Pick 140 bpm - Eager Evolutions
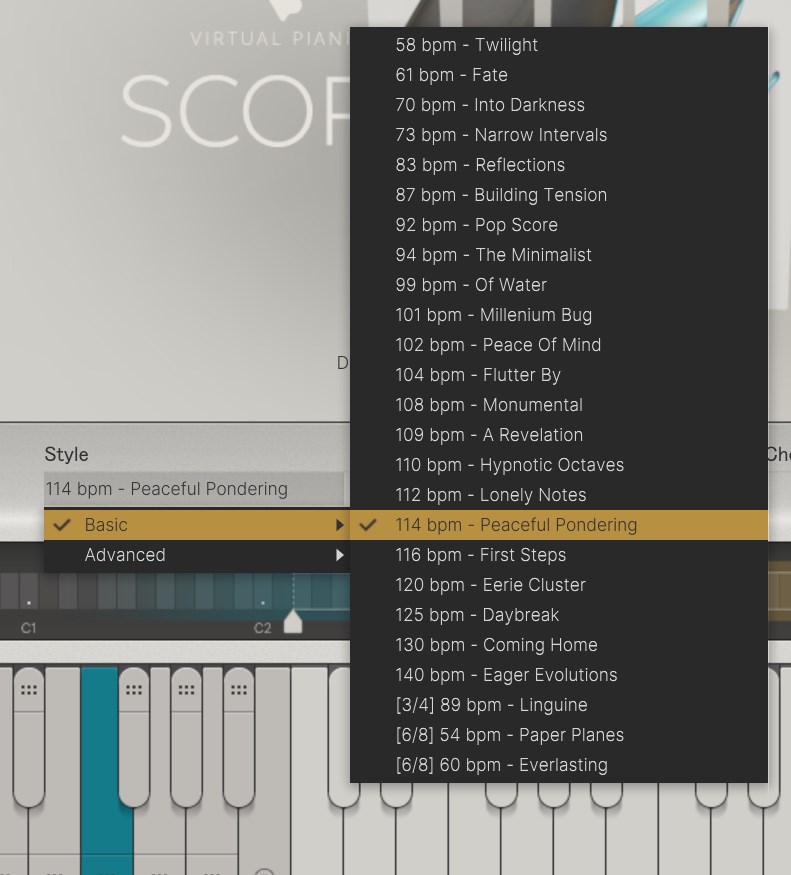 click(x=506, y=675)
